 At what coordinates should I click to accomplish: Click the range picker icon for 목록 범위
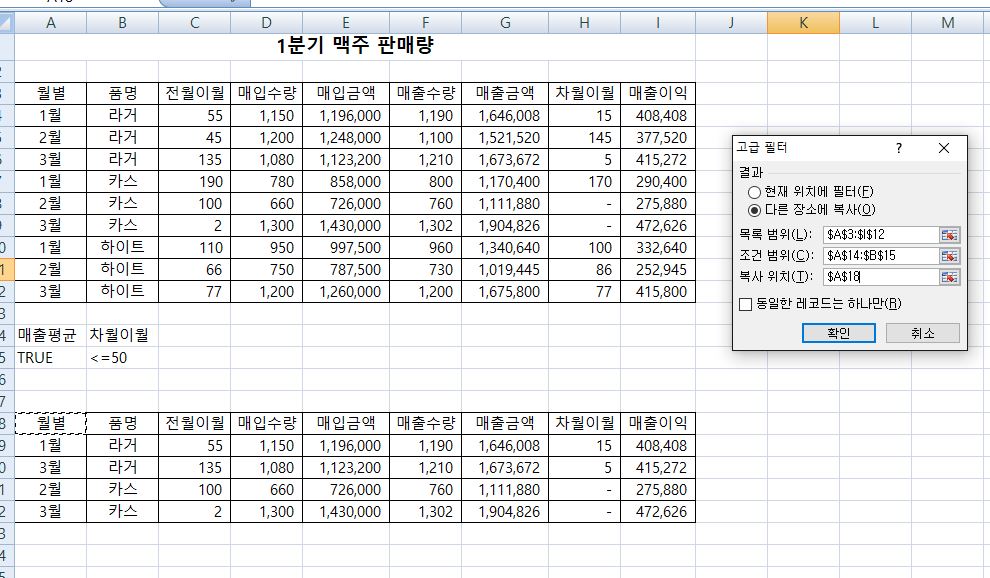(x=949, y=235)
